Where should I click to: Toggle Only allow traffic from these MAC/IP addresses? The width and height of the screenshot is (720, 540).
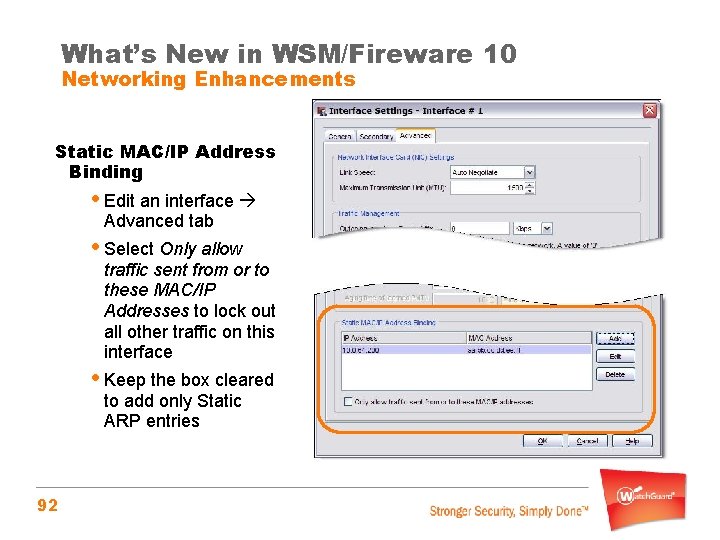pyautogui.click(x=348, y=402)
